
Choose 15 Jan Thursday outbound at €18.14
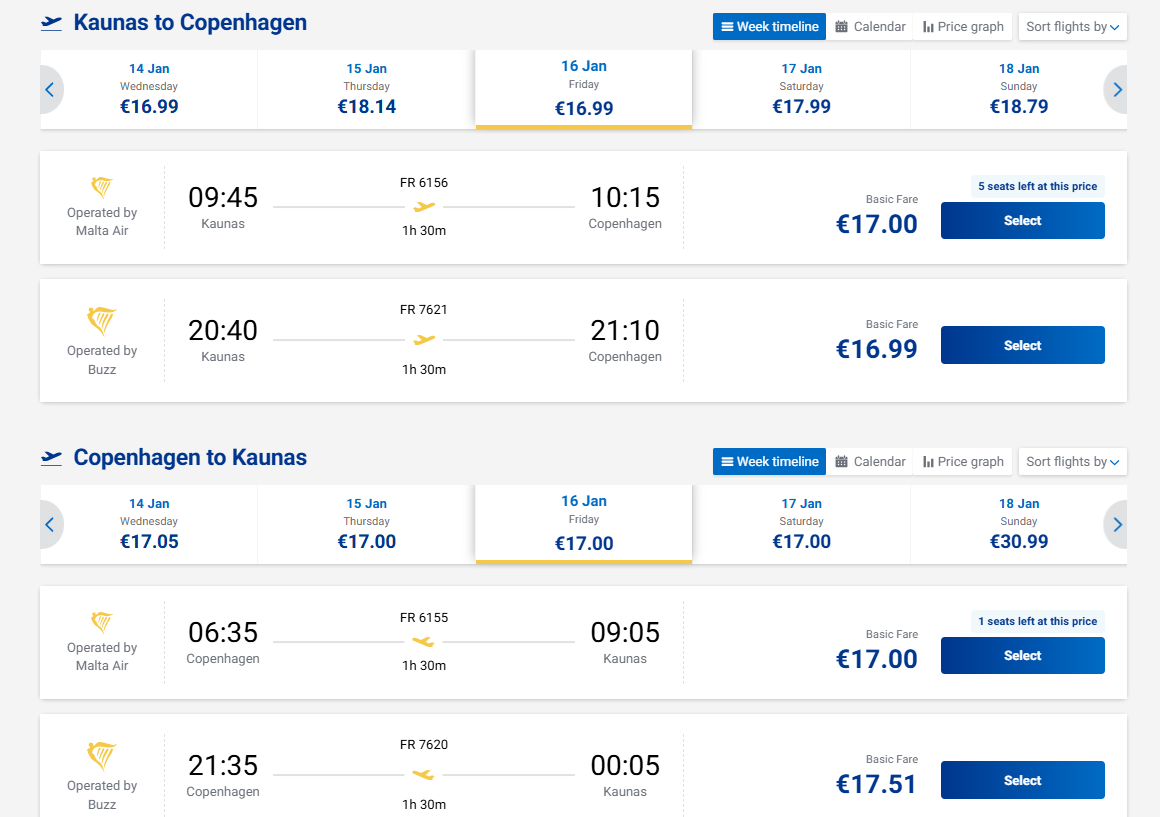point(366,90)
